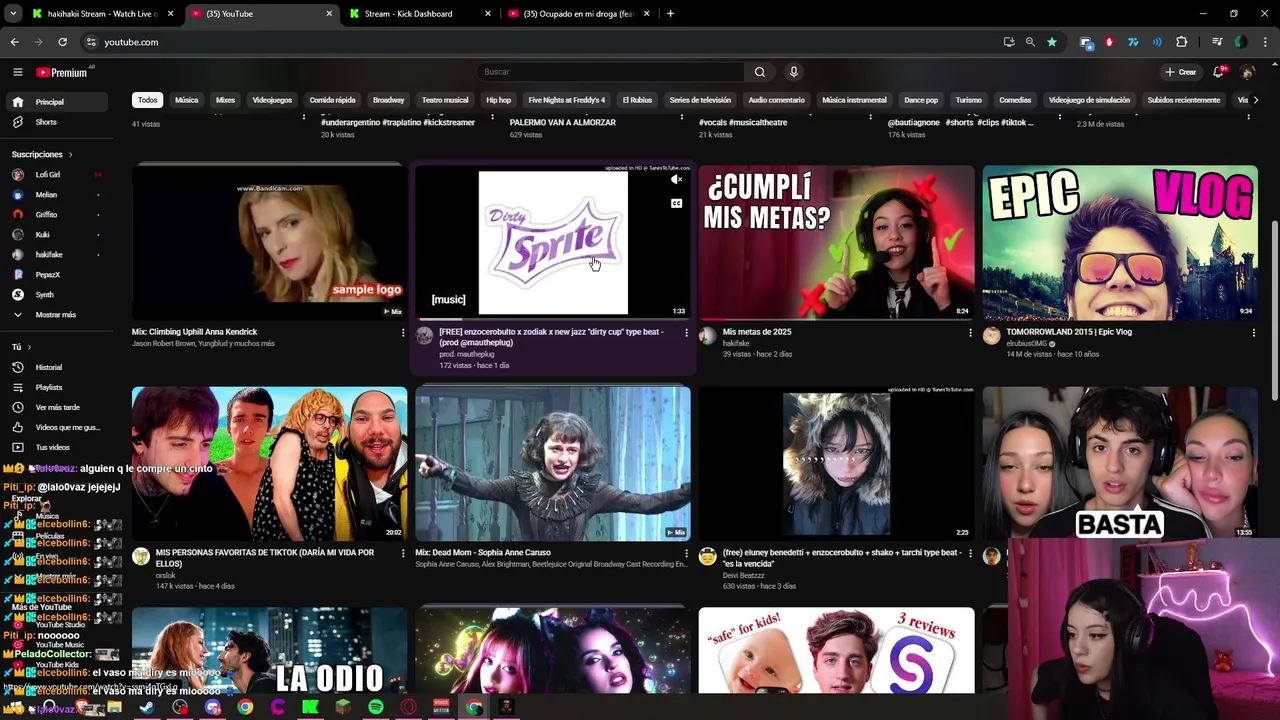Open the Lofi Girl subscription channel

pyautogui.click(x=58, y=174)
